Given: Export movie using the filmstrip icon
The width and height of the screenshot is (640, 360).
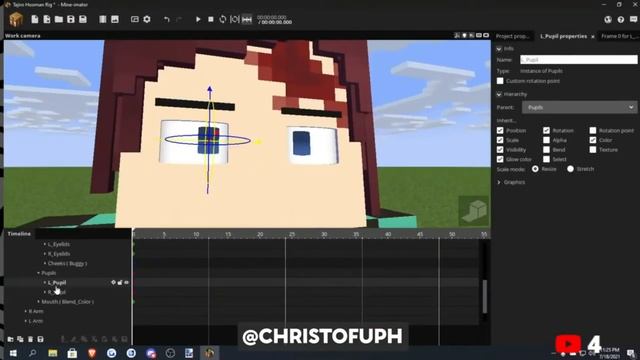Looking at the screenshot, I should pyautogui.click(x=103, y=19).
